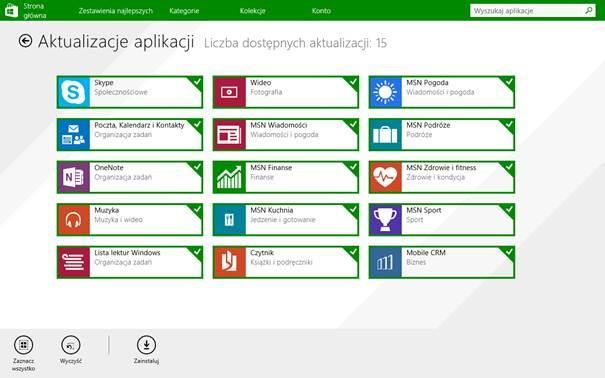Toggle the MSN Sport selection checkmark

tap(509, 209)
